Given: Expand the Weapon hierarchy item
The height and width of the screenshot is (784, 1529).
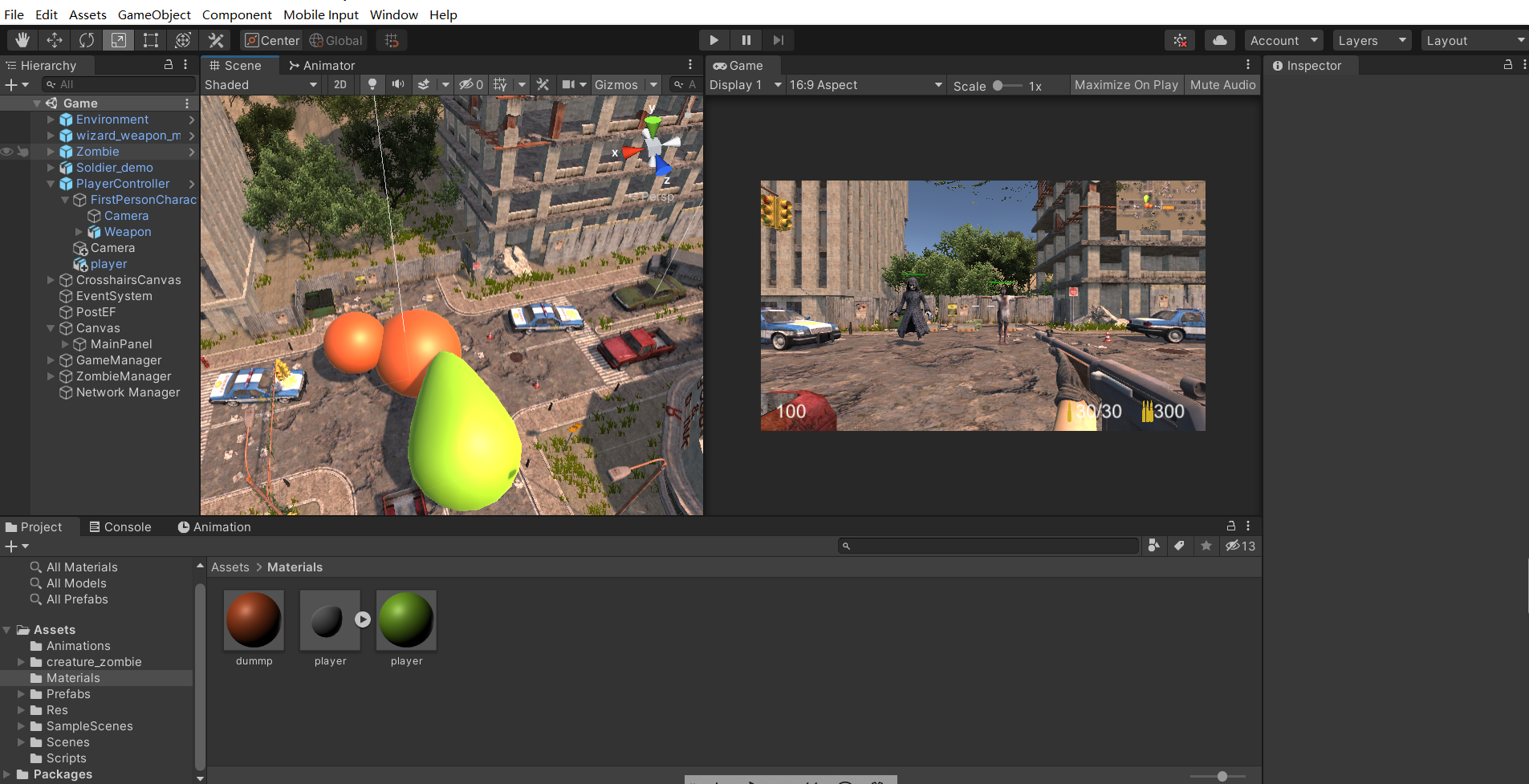Looking at the screenshot, I should [79, 232].
